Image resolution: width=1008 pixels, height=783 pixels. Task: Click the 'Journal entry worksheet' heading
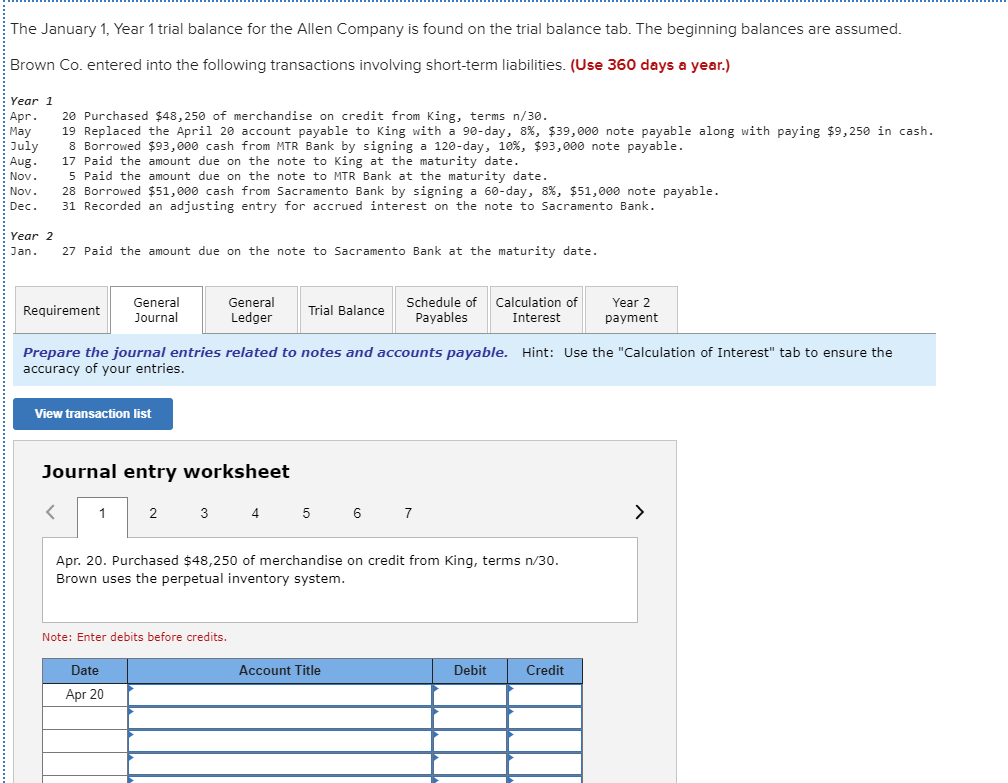(x=166, y=472)
